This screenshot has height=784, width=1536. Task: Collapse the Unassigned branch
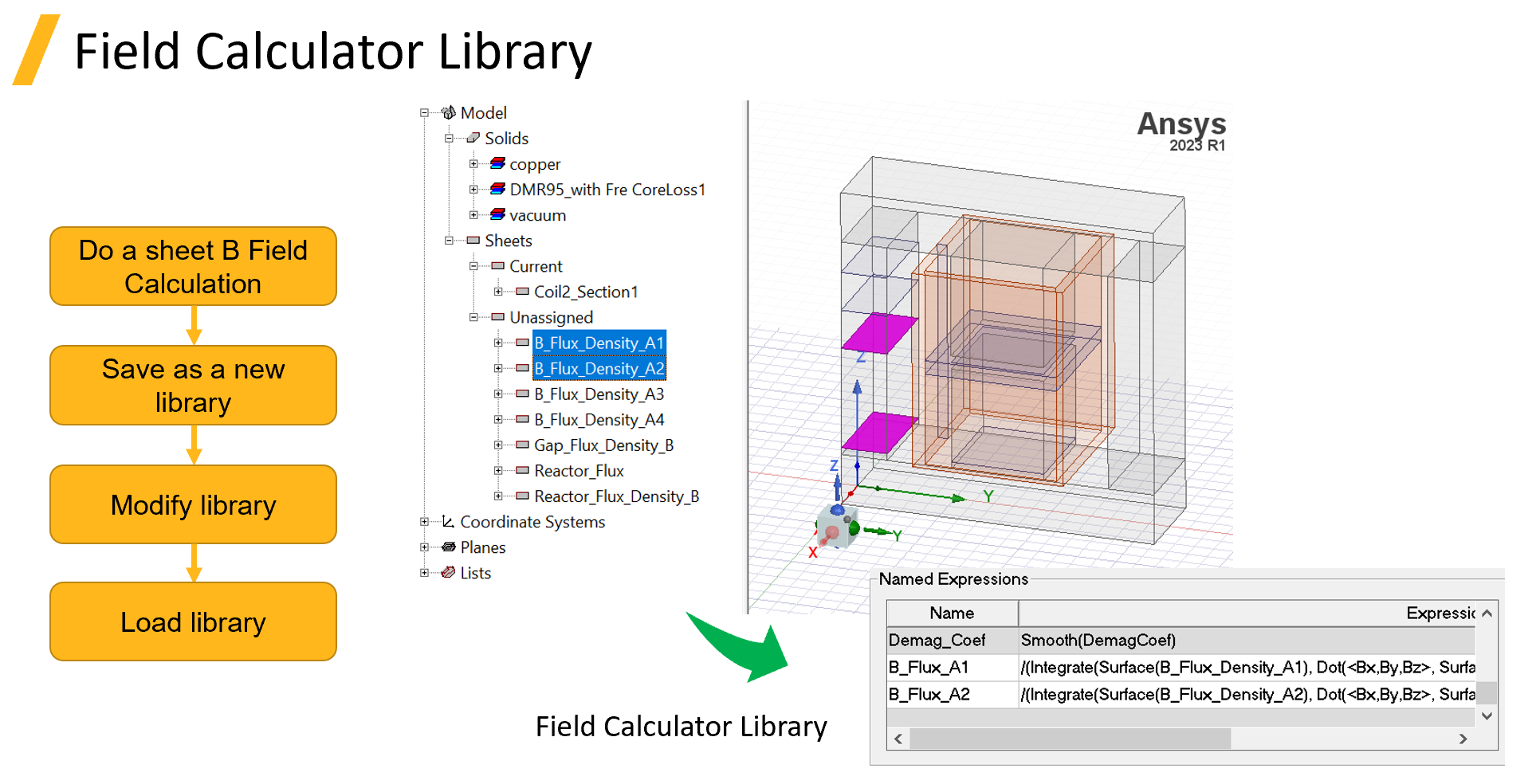pyautogui.click(x=475, y=317)
